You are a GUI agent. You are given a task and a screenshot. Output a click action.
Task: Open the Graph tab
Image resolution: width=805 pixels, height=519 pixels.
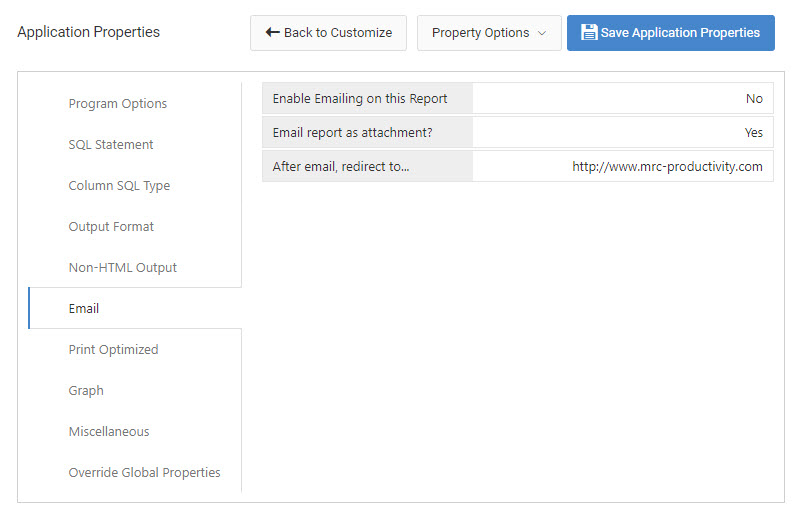(x=86, y=390)
